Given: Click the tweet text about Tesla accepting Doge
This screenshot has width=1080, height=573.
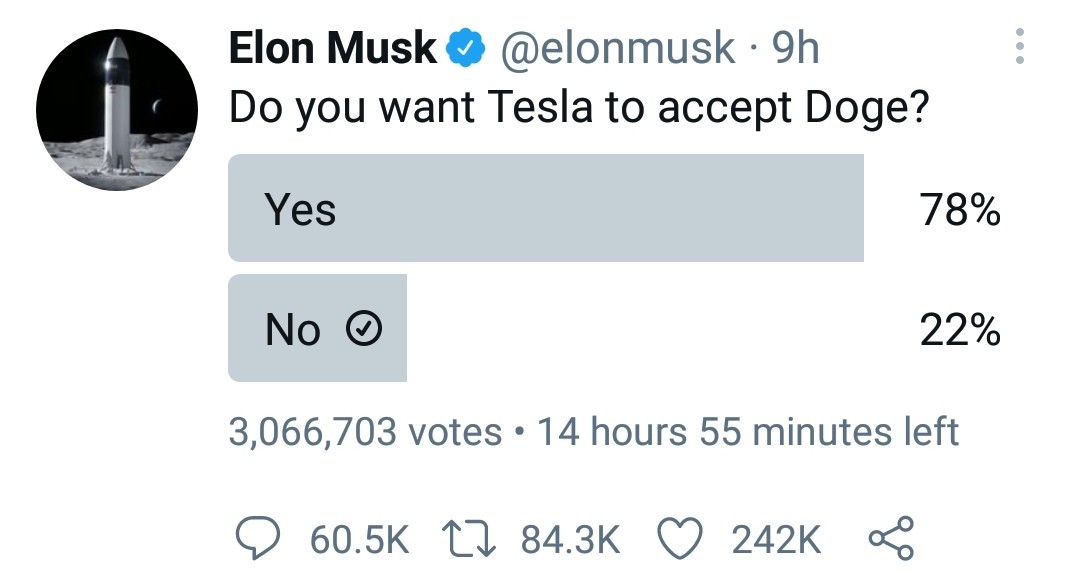Looking at the screenshot, I should [x=579, y=109].
